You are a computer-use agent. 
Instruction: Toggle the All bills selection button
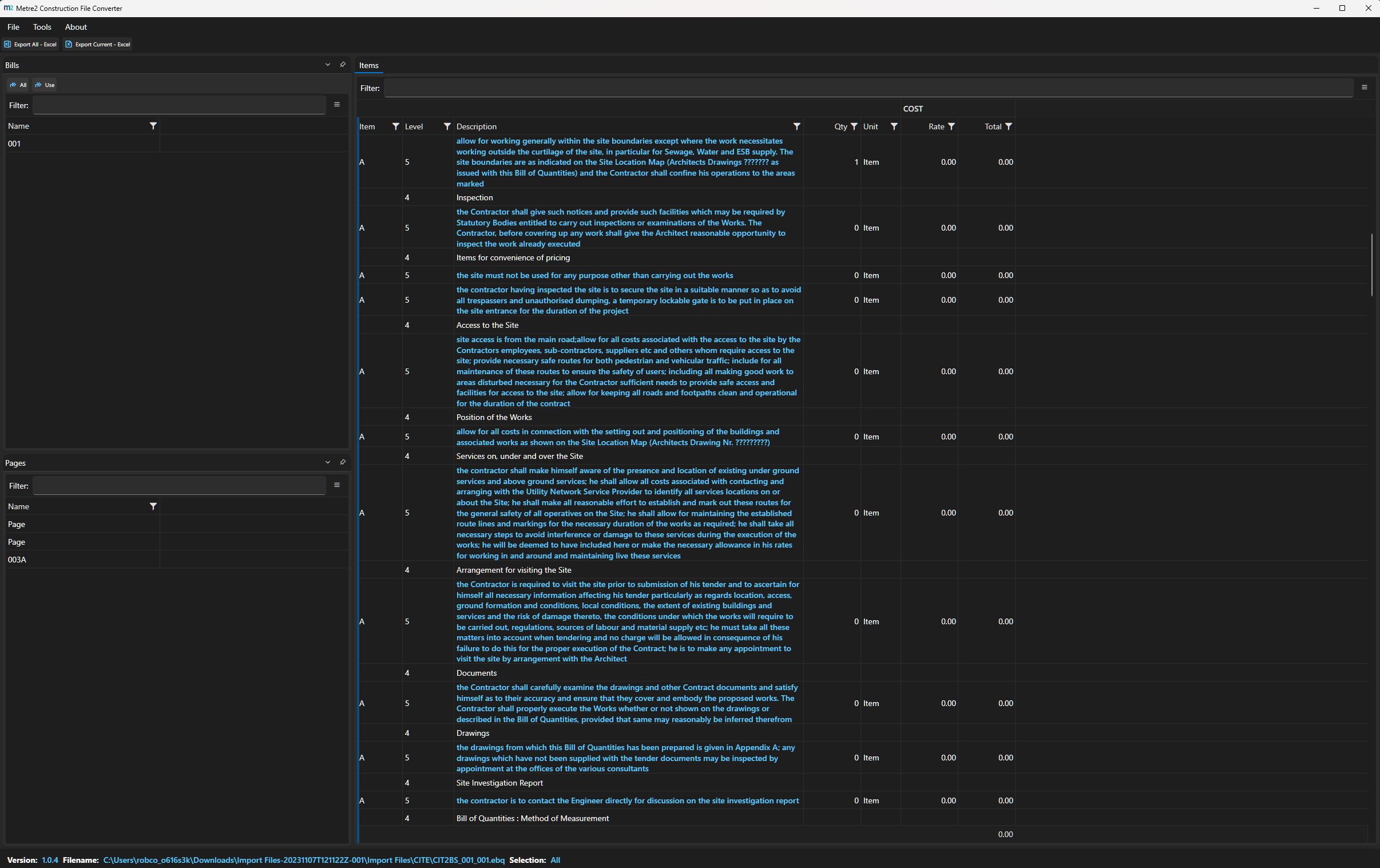tap(18, 85)
